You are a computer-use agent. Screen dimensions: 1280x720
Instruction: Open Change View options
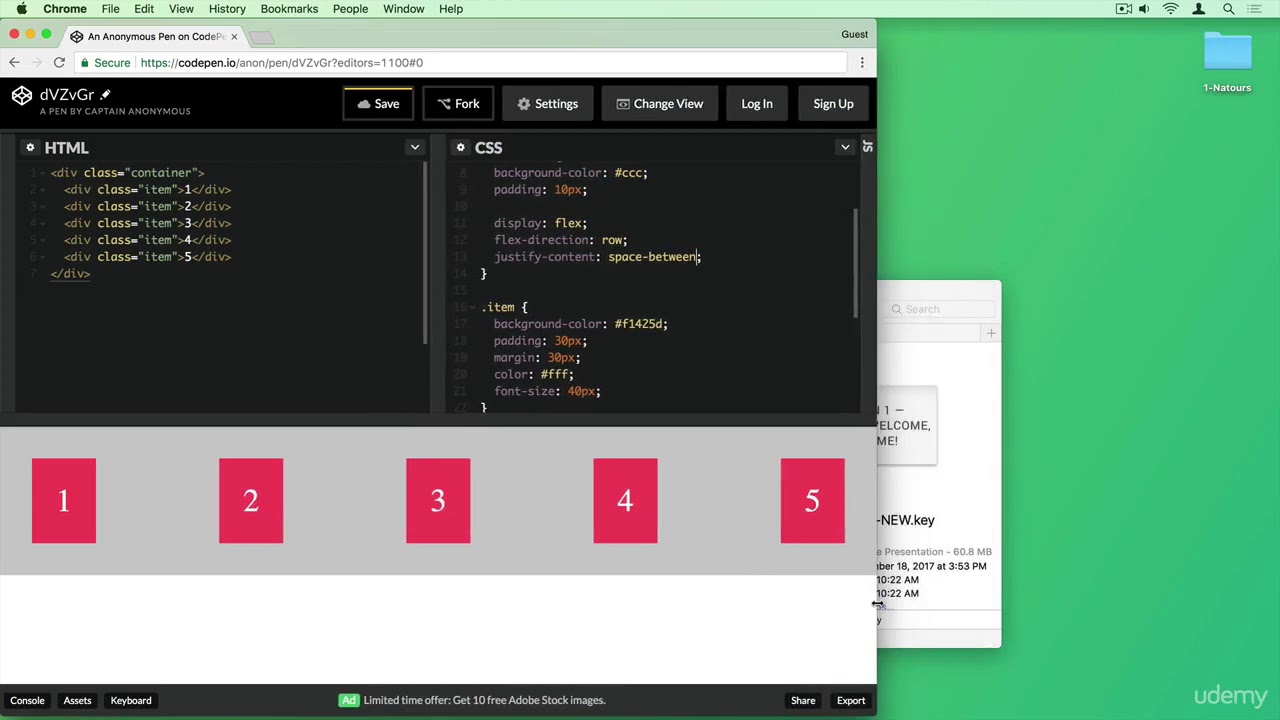tap(659, 104)
